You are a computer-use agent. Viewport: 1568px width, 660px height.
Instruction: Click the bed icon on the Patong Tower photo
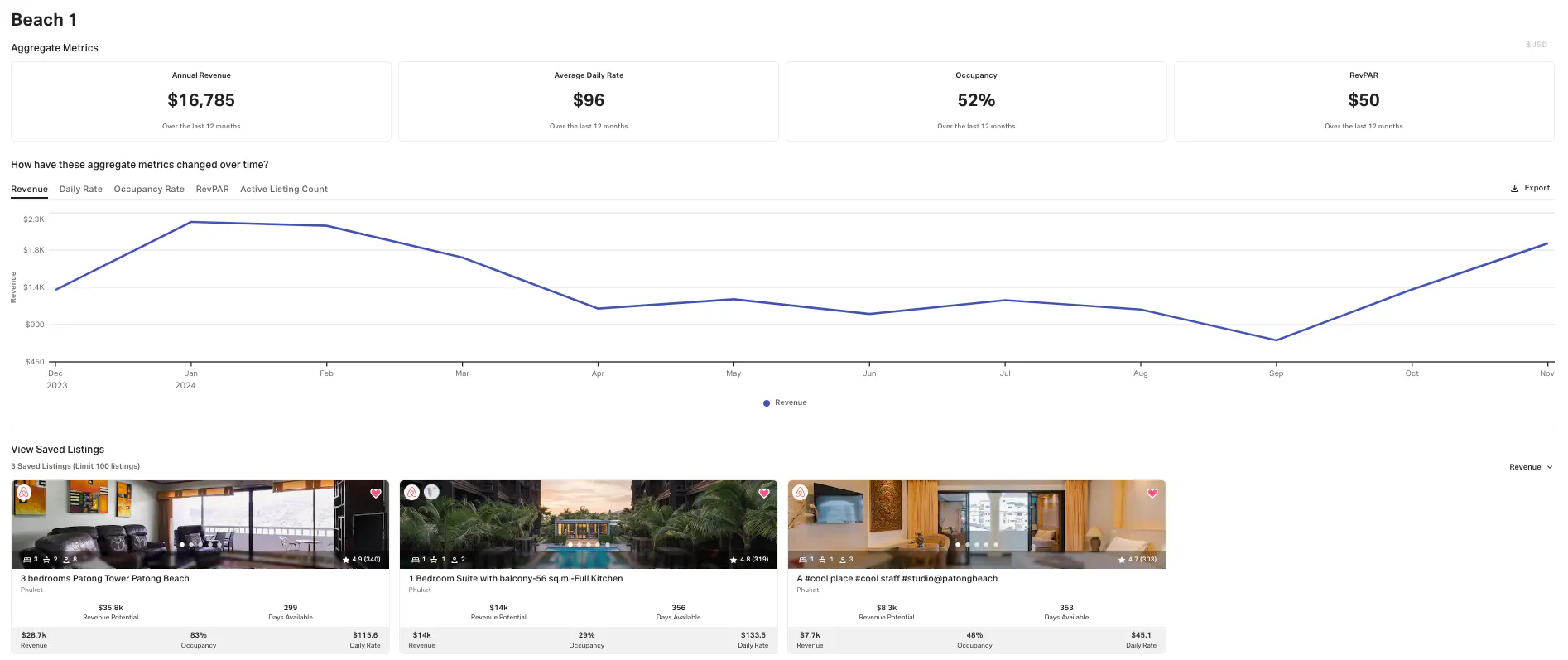click(26, 560)
